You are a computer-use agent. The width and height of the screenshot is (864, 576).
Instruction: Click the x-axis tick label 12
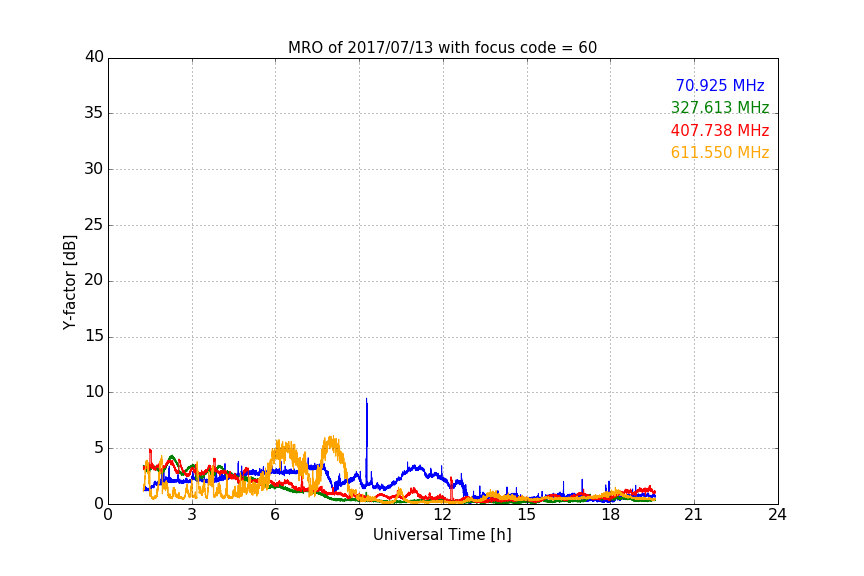[x=443, y=515]
